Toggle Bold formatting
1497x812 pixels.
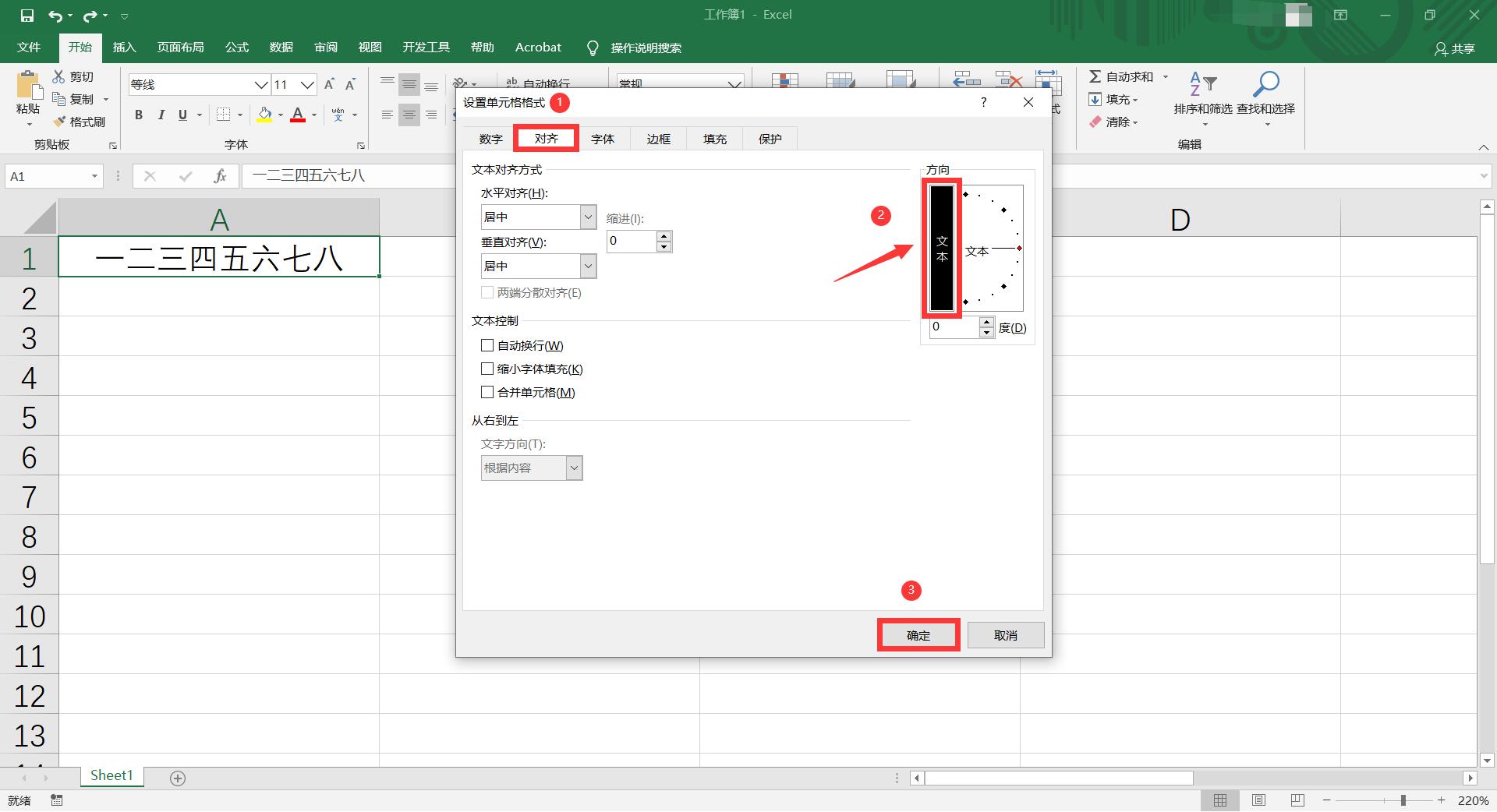(139, 115)
